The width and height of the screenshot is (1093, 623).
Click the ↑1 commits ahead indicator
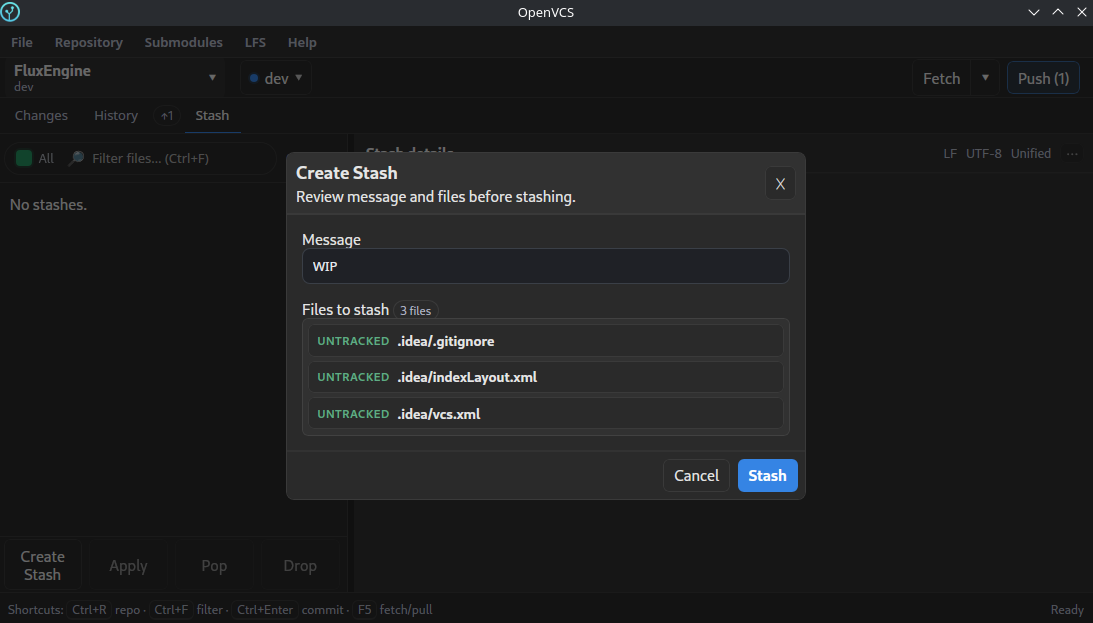pos(166,115)
